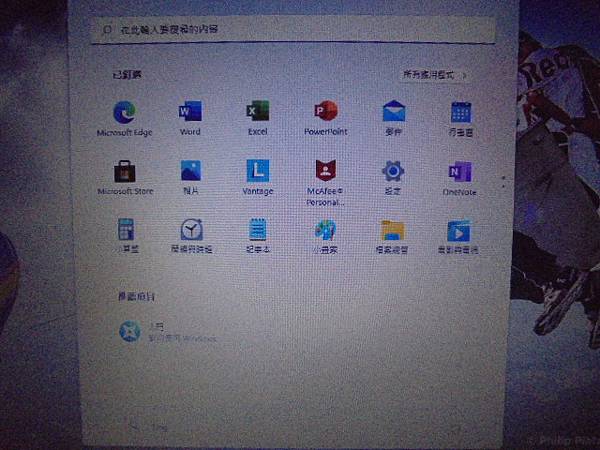The width and height of the screenshot is (600, 450).
Task: Click the Start menu search input field
Action: tap(293, 29)
